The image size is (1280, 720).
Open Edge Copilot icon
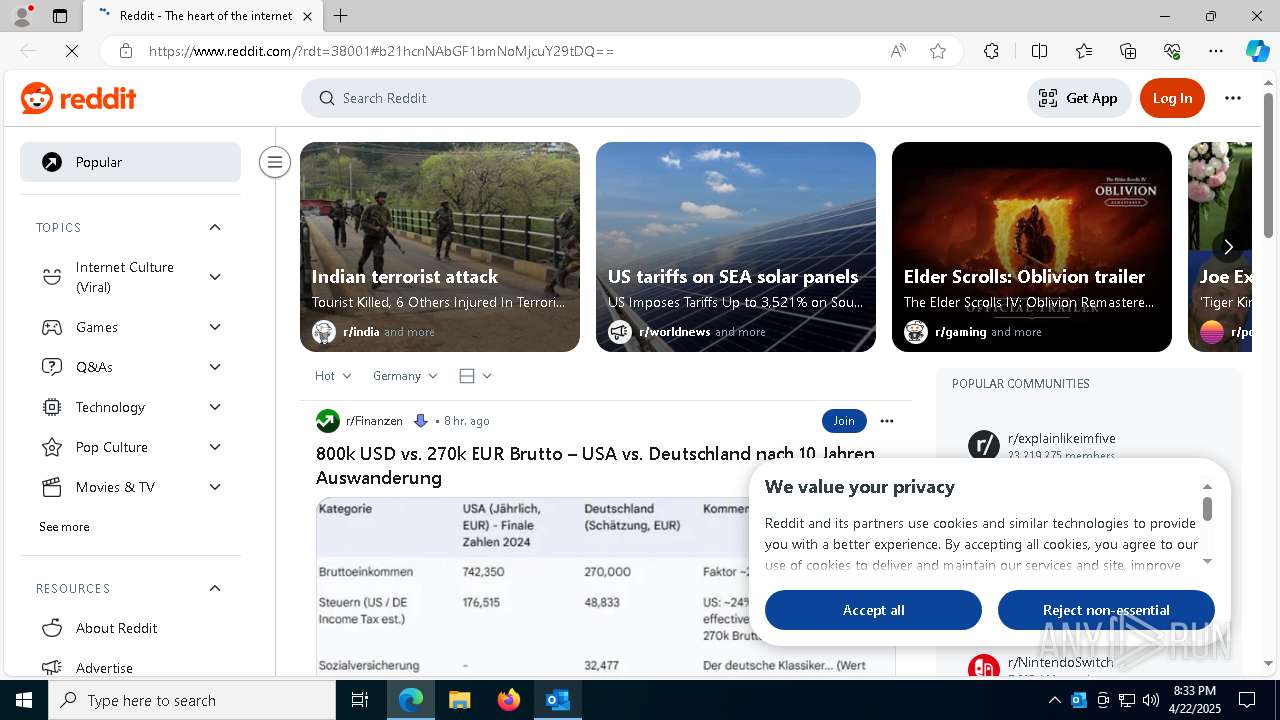point(1257,51)
